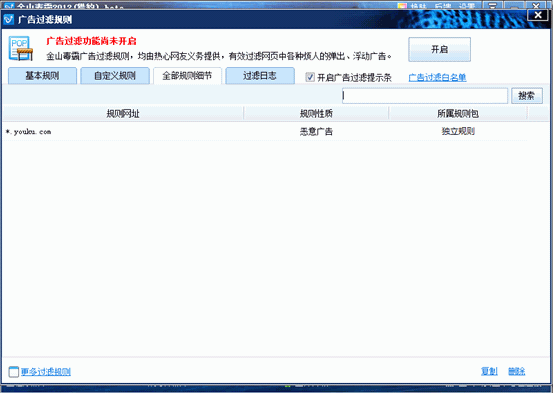The width and height of the screenshot is (553, 393).
Task: Click the 搜索 button
Action: click(x=527, y=96)
